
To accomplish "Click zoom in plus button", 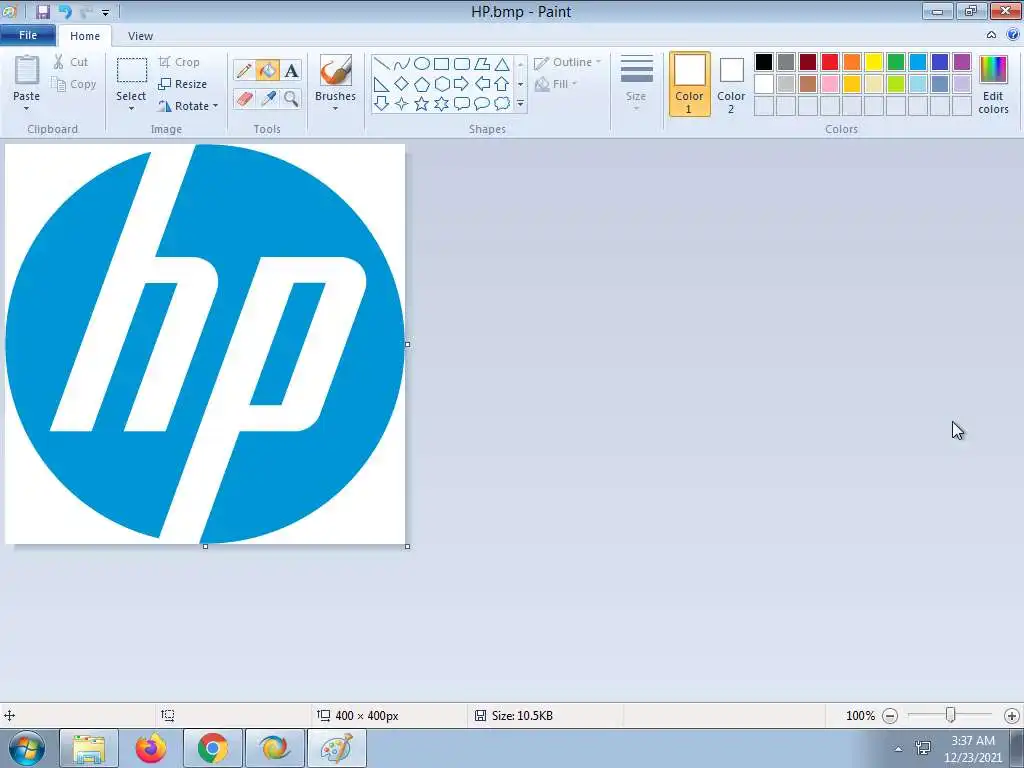I will click(1012, 716).
